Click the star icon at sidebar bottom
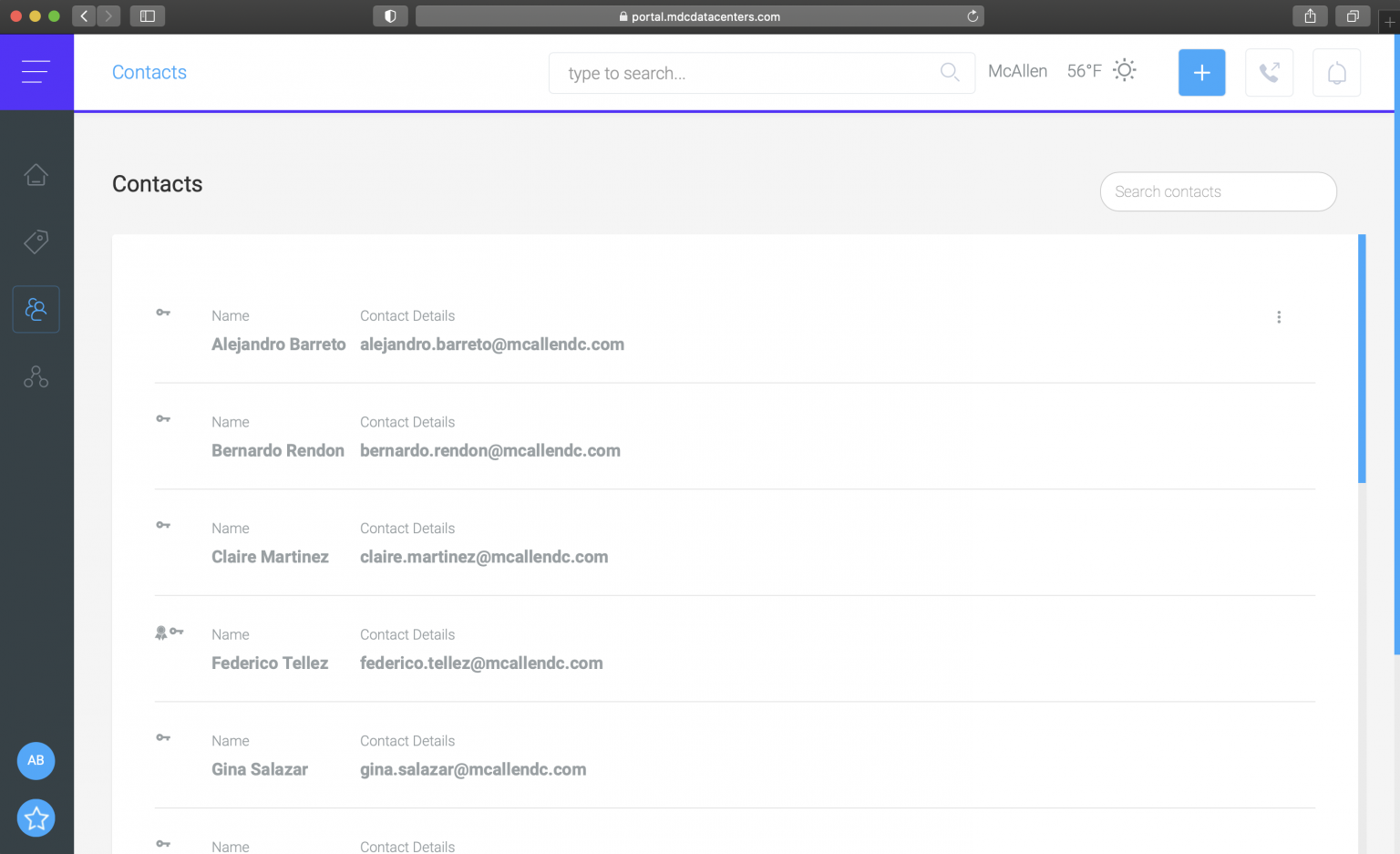This screenshot has width=1400, height=854. [x=36, y=818]
